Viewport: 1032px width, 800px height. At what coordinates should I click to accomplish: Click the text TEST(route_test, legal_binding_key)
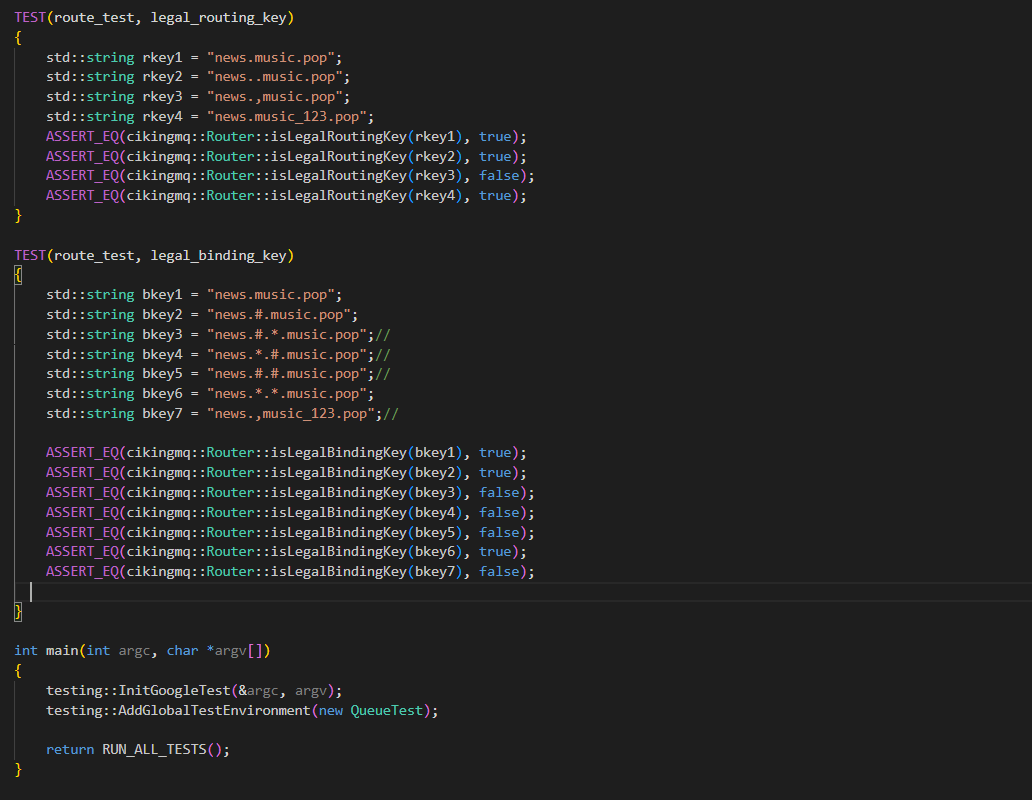click(x=154, y=255)
